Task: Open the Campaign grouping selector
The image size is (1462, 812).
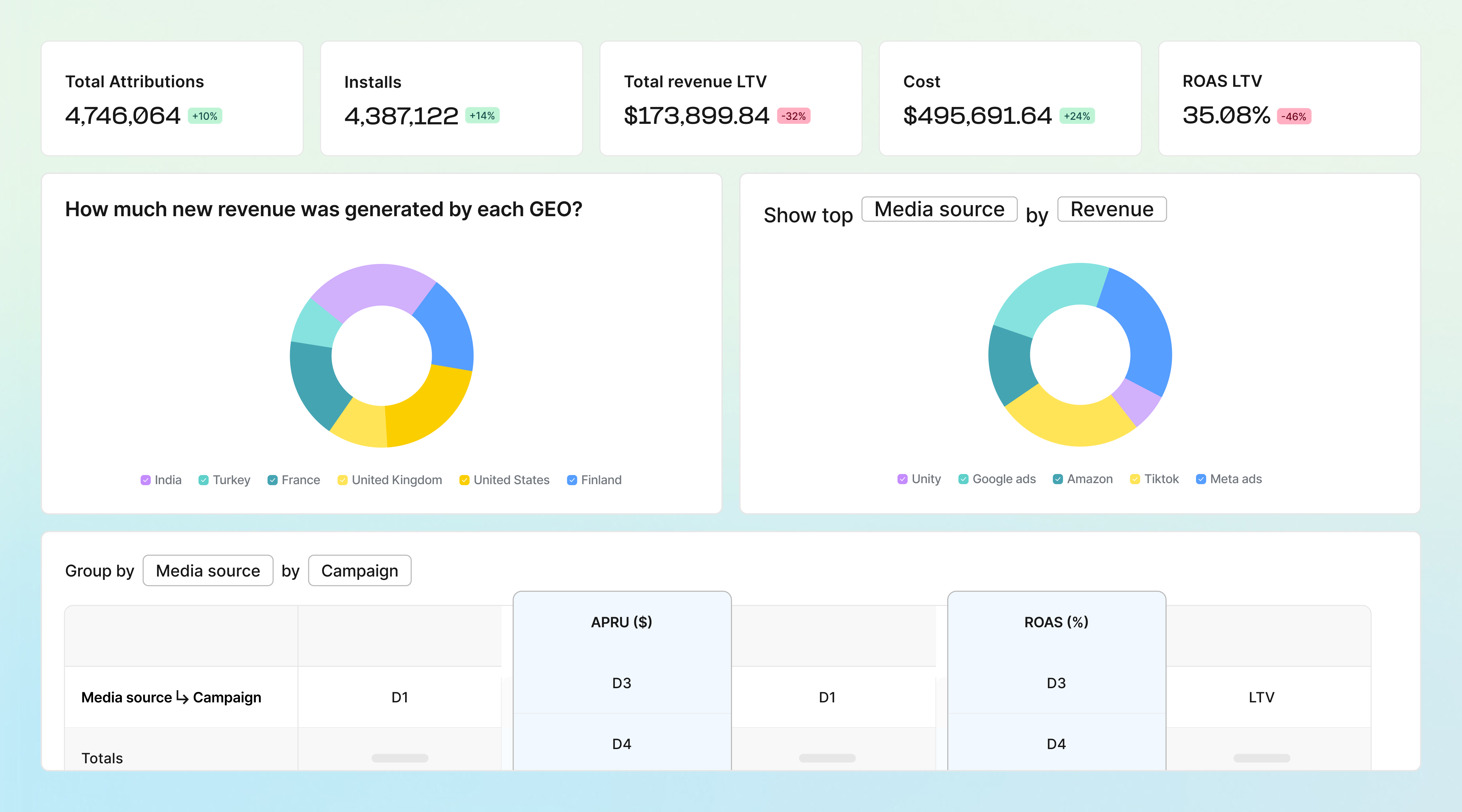Action: (x=359, y=570)
